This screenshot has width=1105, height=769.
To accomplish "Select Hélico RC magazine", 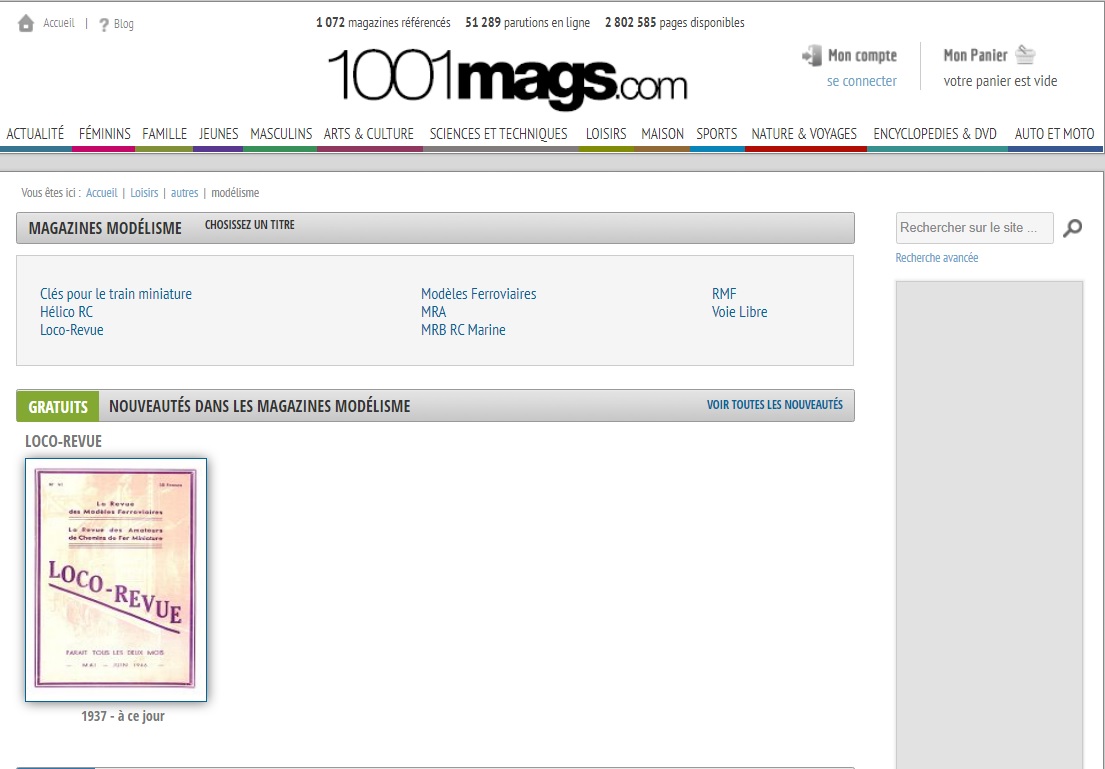I will point(66,312).
